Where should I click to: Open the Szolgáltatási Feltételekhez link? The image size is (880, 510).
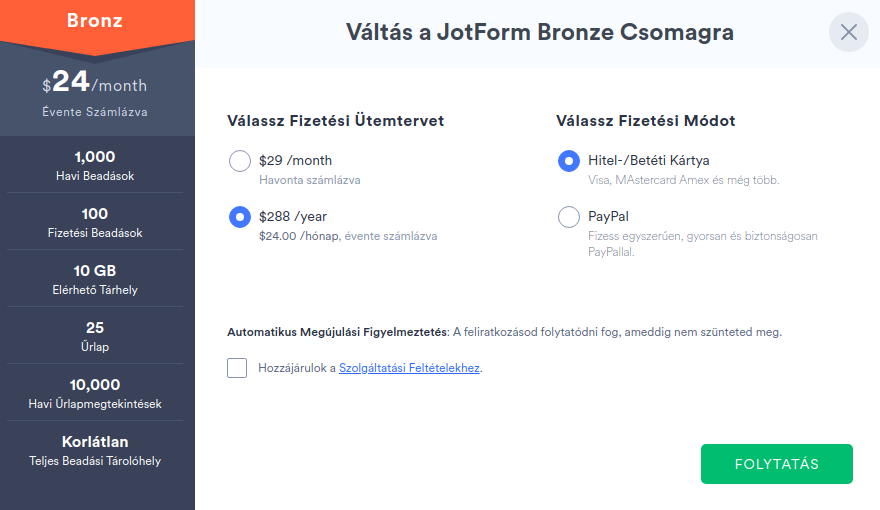click(409, 368)
